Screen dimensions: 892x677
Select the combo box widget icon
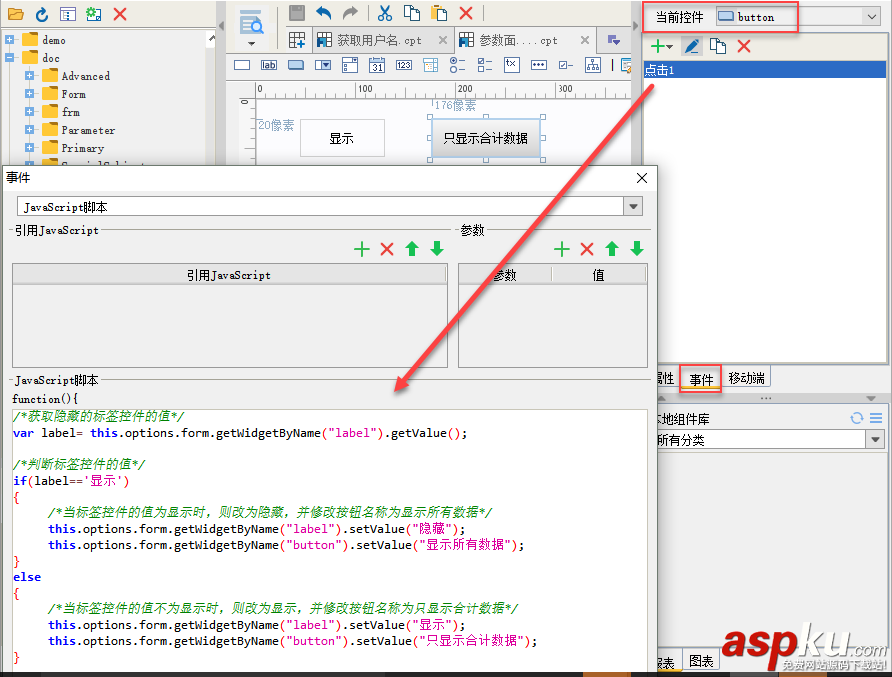coord(323,65)
